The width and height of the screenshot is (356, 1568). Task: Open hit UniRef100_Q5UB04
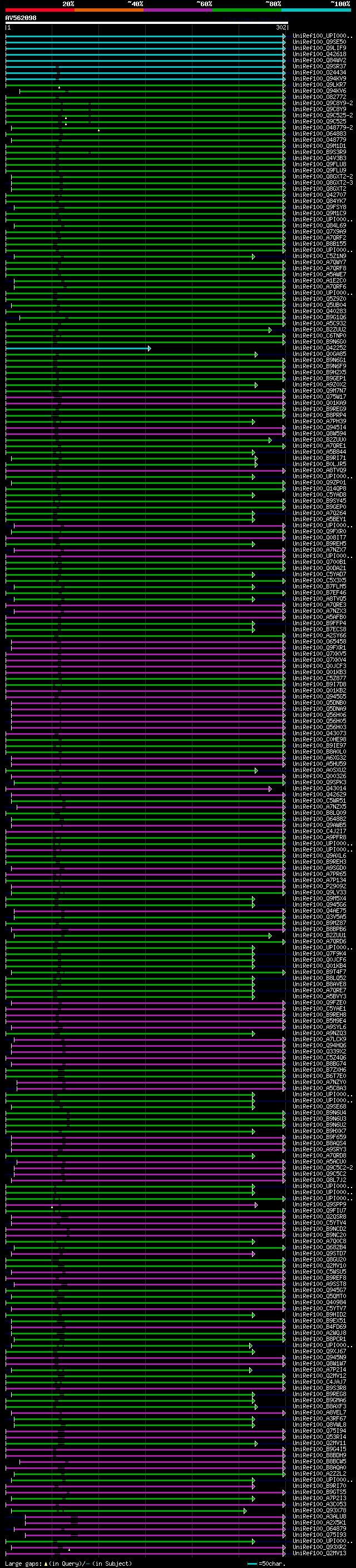[x=319, y=305]
